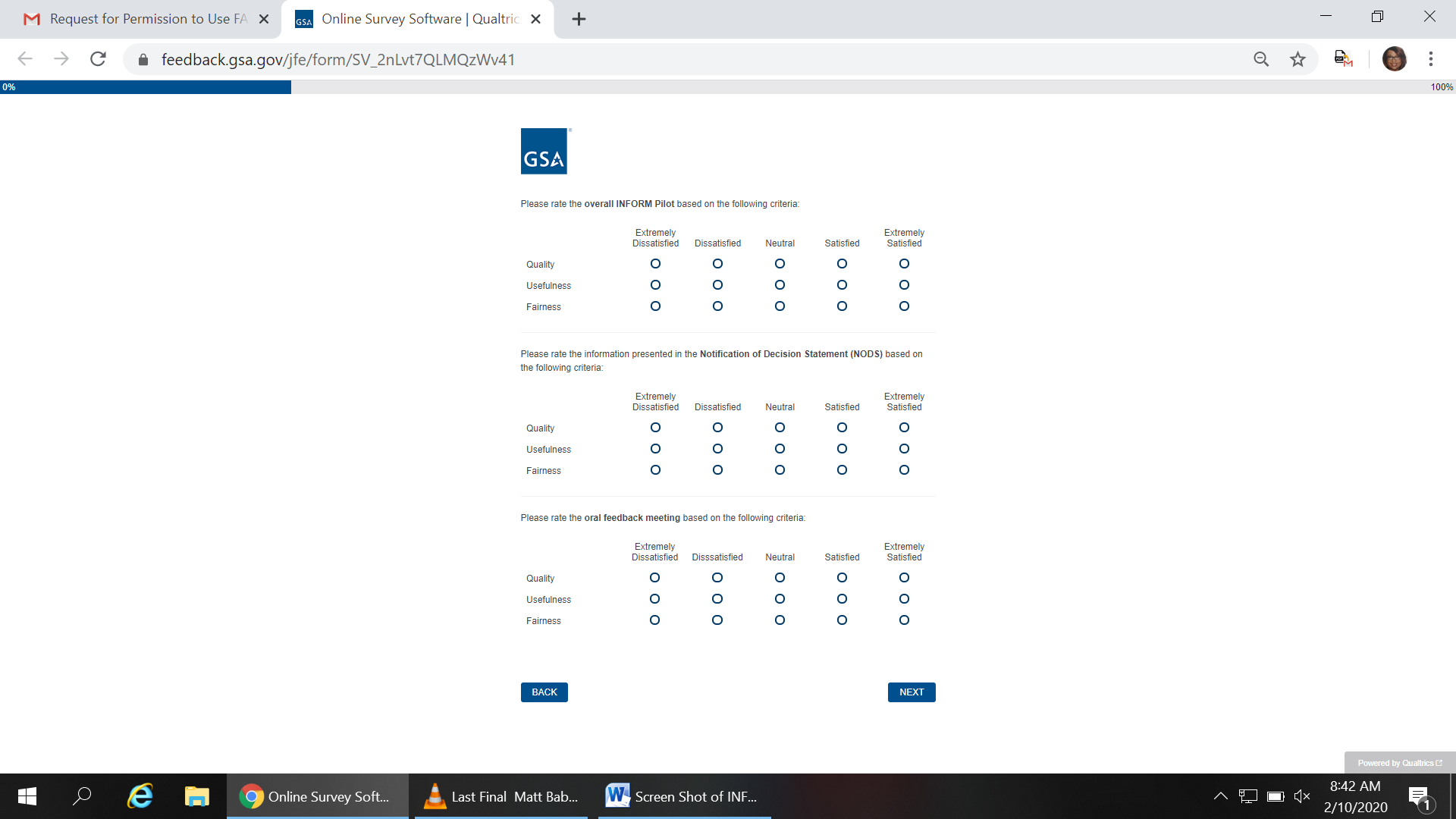Open File Explorer from taskbar
Viewport: 1456px width, 819px height.
point(196,796)
